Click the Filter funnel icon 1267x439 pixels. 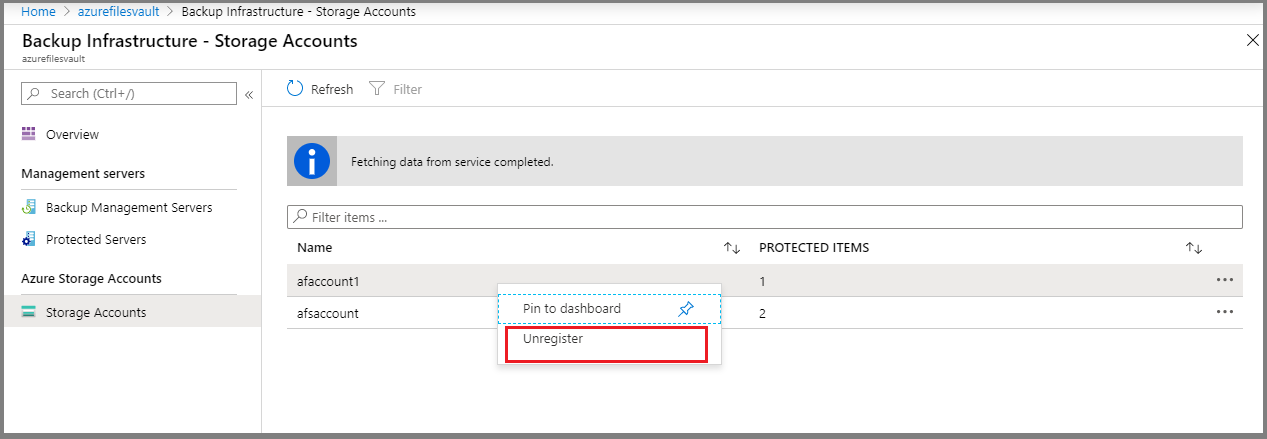point(377,89)
